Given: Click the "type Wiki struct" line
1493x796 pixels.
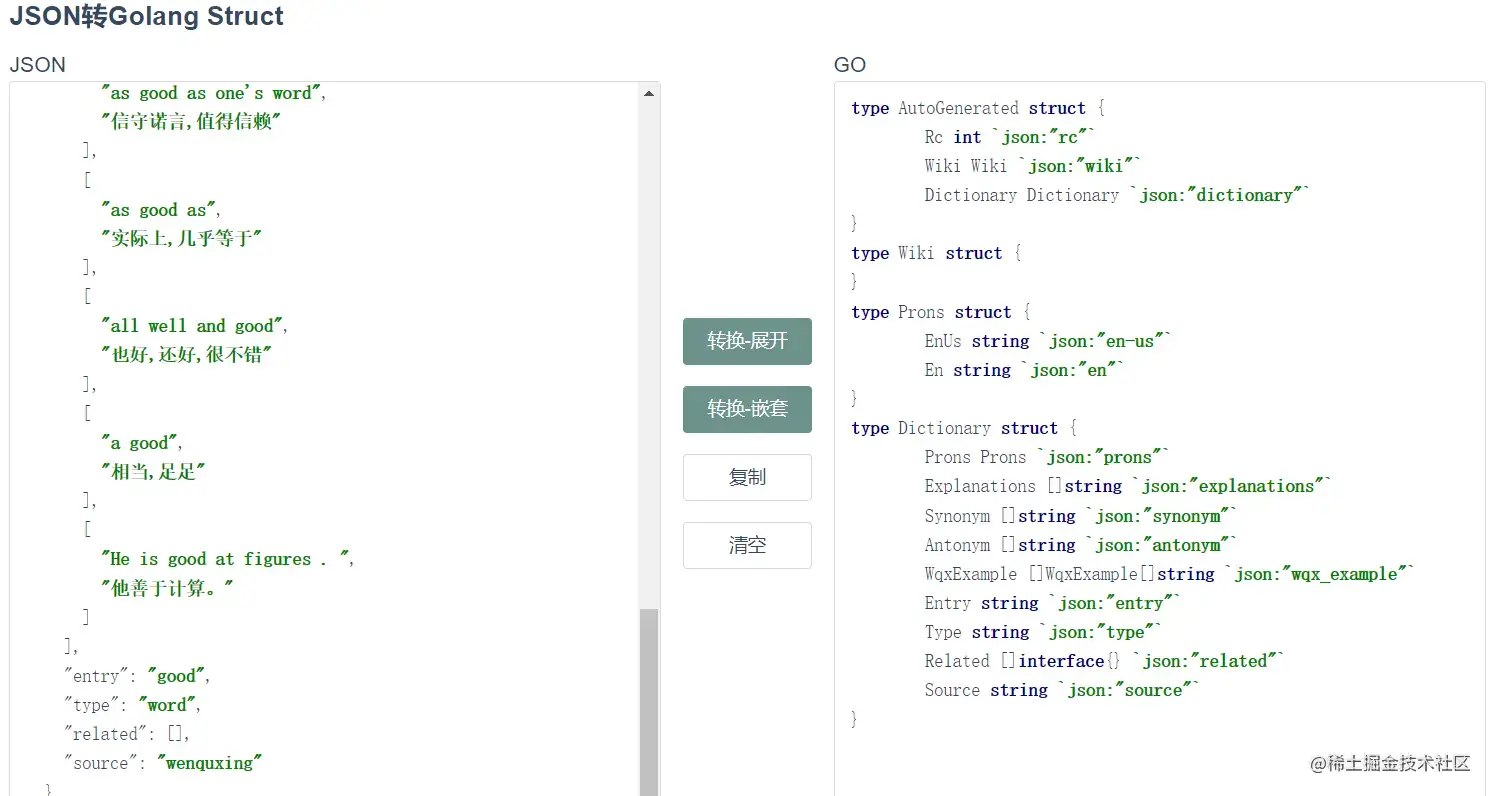Looking at the screenshot, I should (936, 253).
